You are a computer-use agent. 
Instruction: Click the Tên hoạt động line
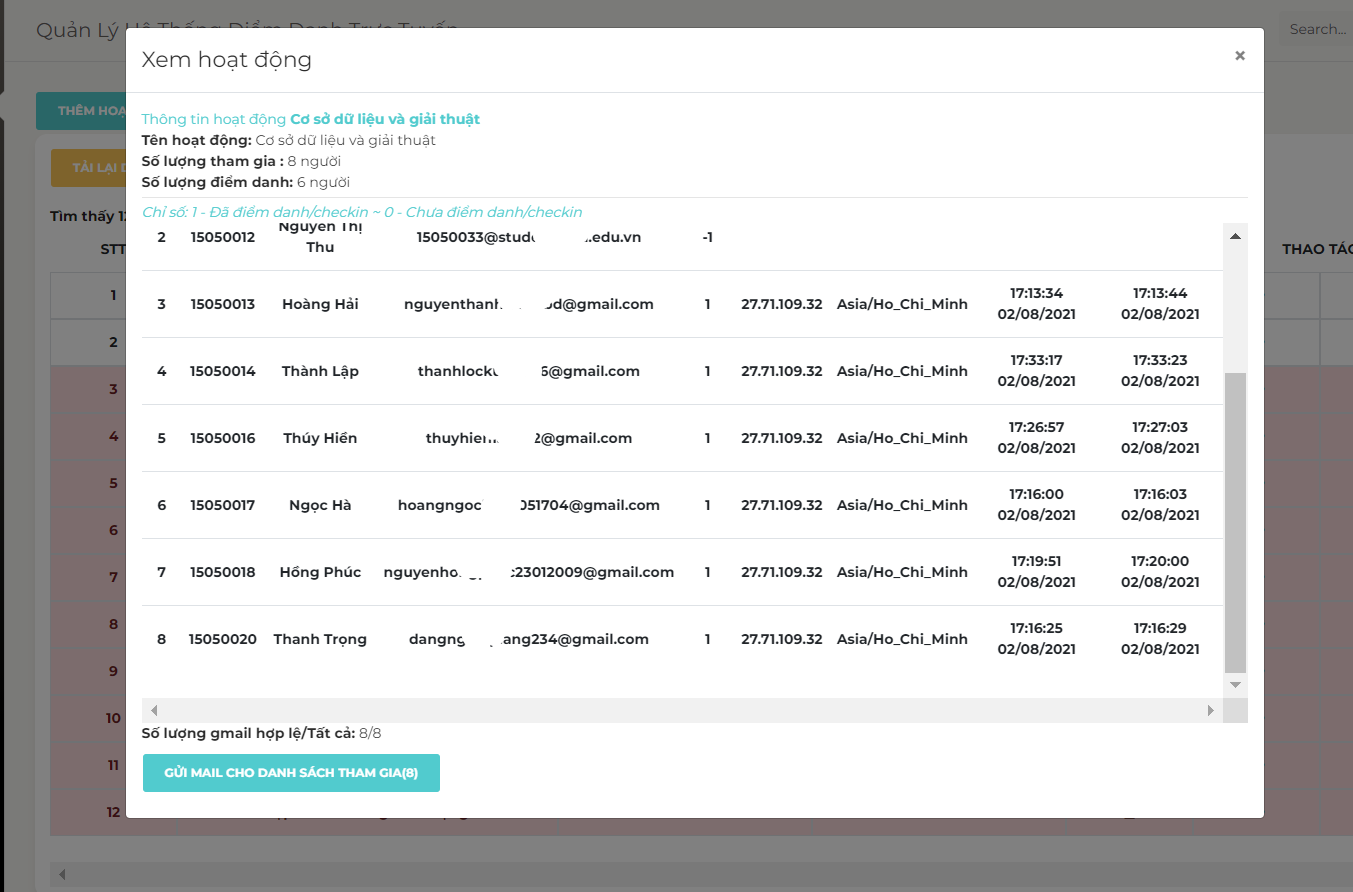pos(289,140)
